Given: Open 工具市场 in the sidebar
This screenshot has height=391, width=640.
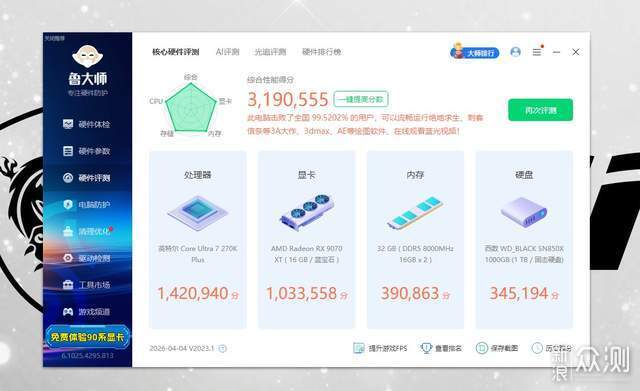Looking at the screenshot, I should point(87,285).
